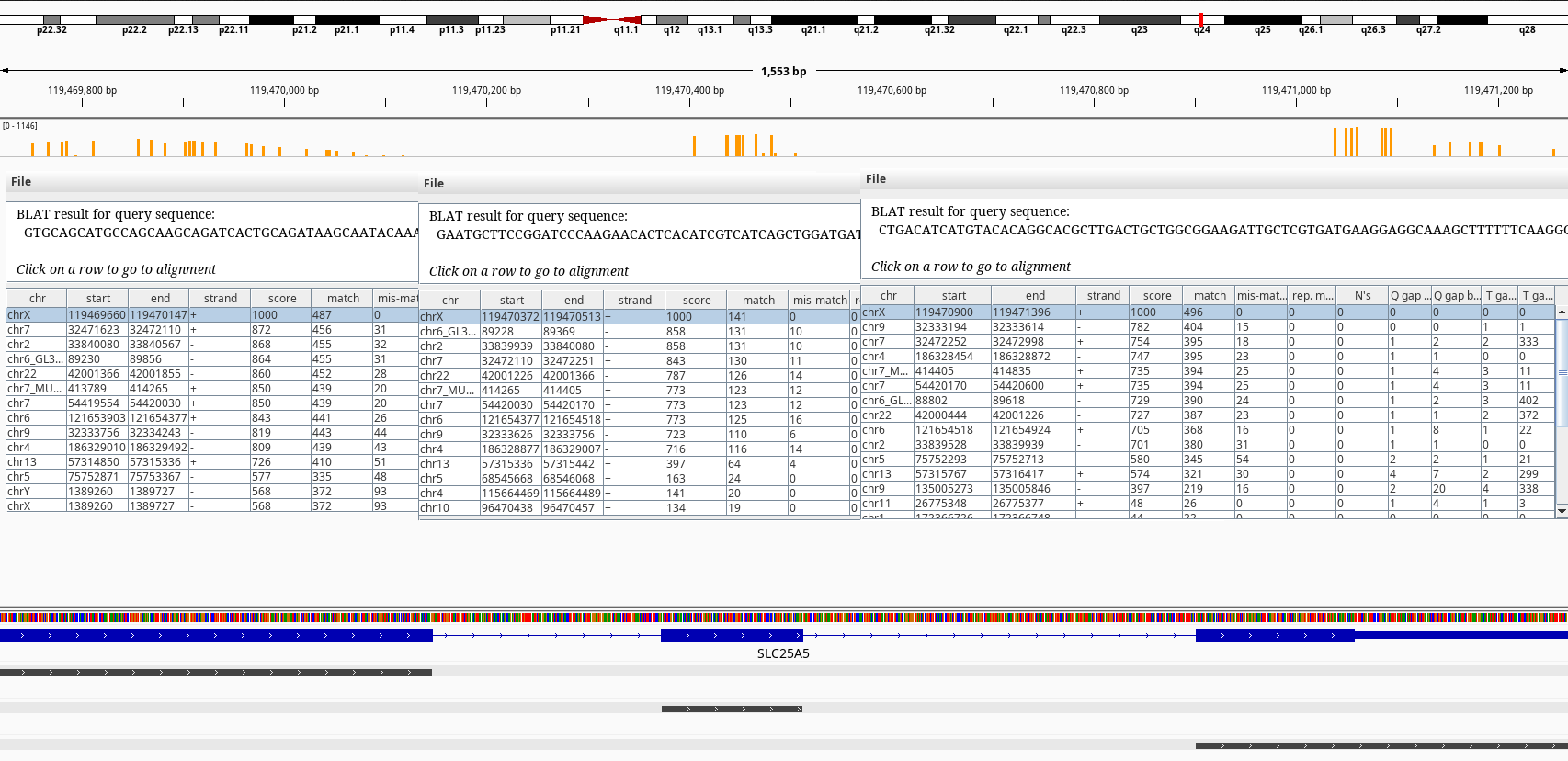The height and width of the screenshot is (761, 1568).
Task: Open File menu in right BLAT window
Action: click(876, 179)
